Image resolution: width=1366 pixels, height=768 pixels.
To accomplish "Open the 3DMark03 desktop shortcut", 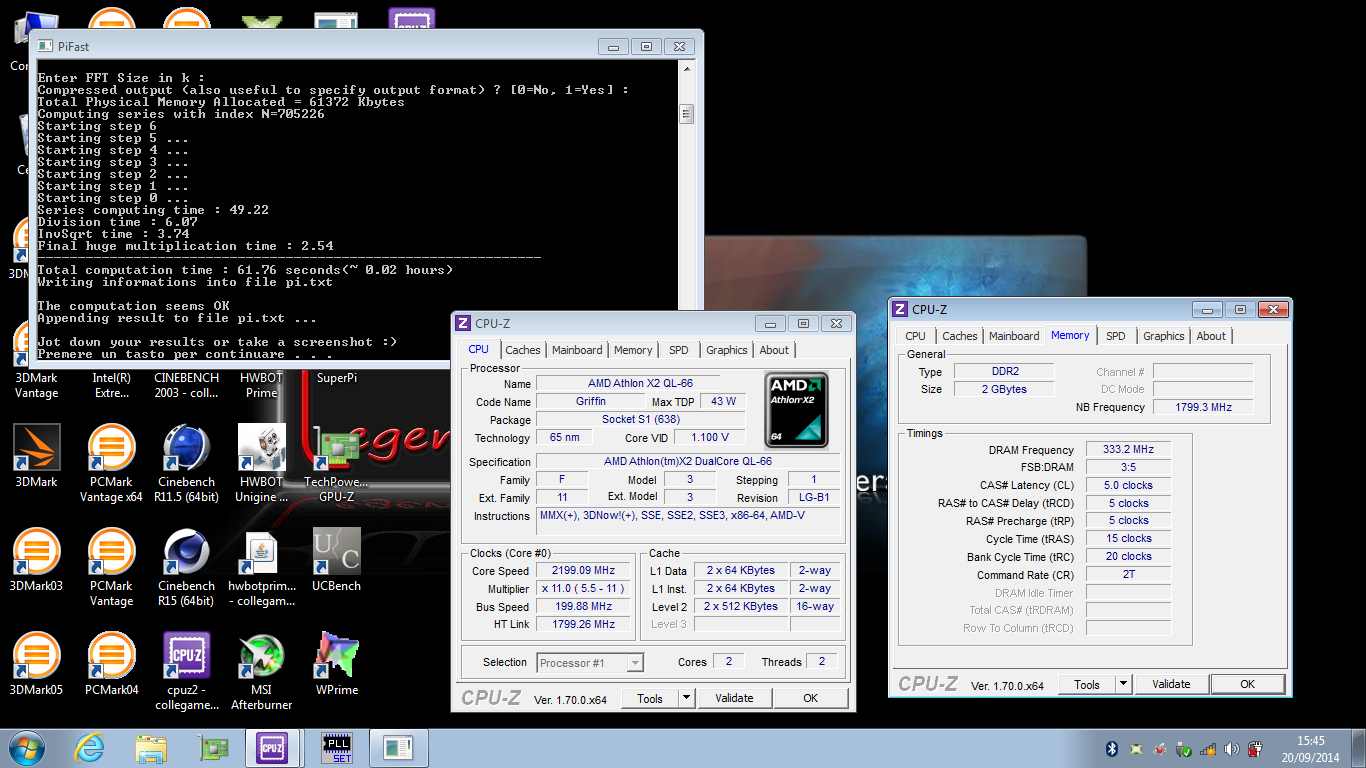I will pyautogui.click(x=37, y=560).
